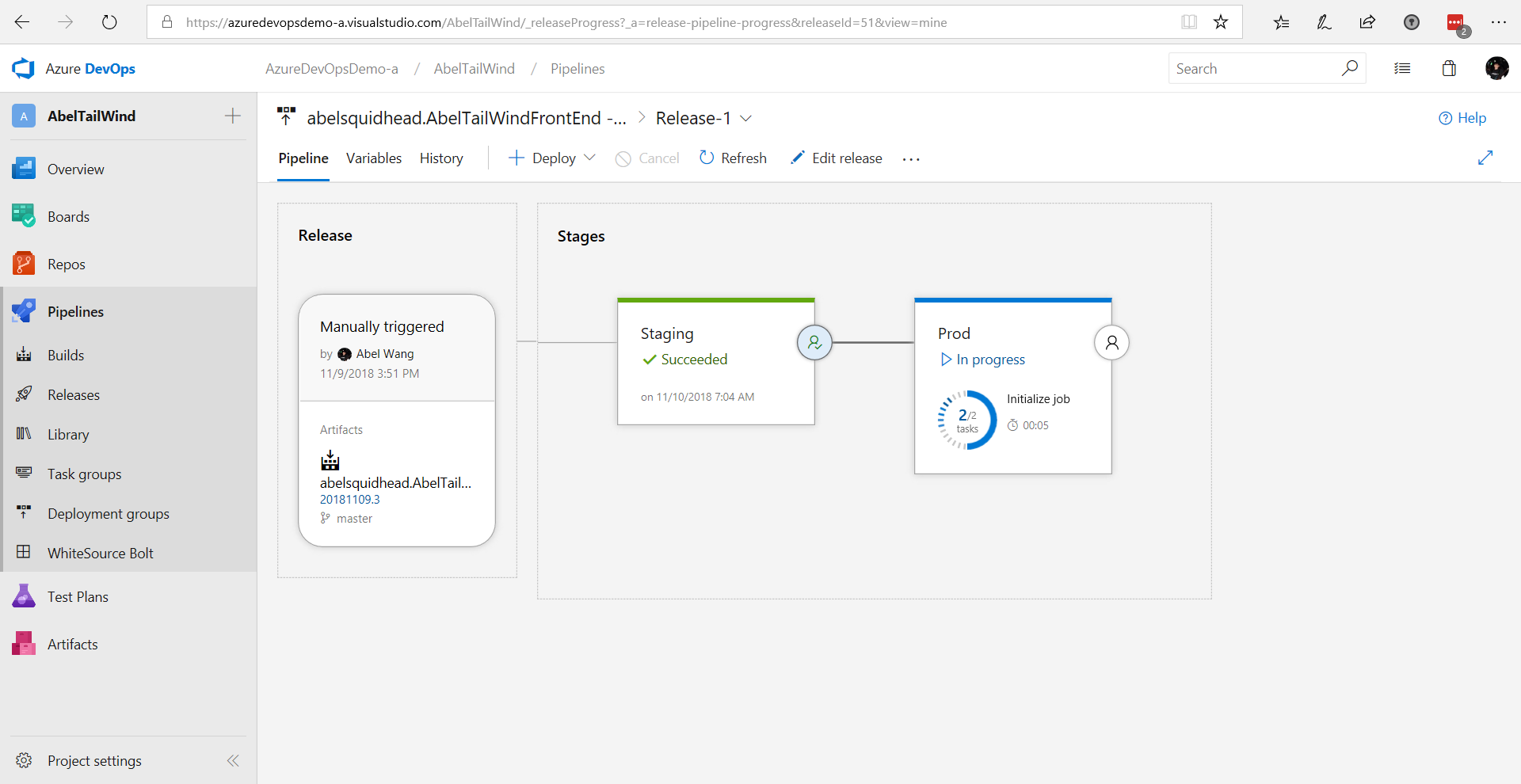Viewport: 1521px width, 784px height.
Task: Open Project settings
Action: pyautogui.click(x=94, y=761)
